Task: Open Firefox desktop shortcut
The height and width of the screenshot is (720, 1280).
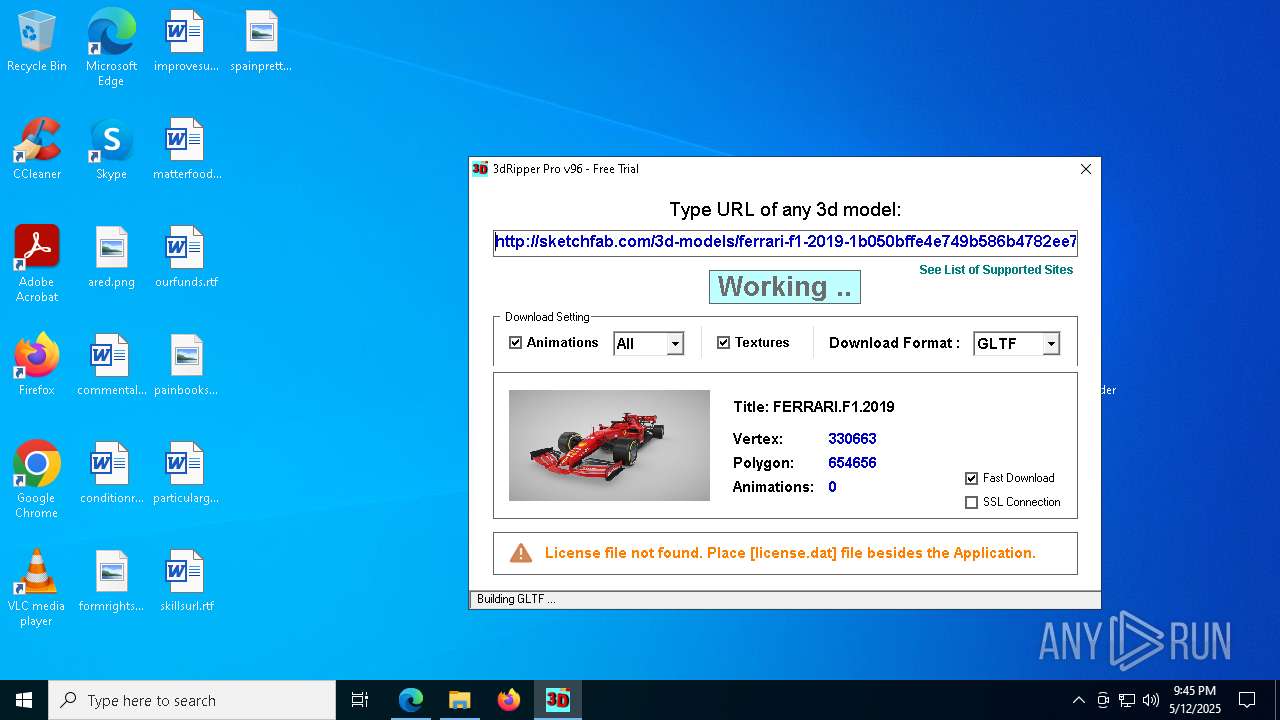Action: coord(37,365)
